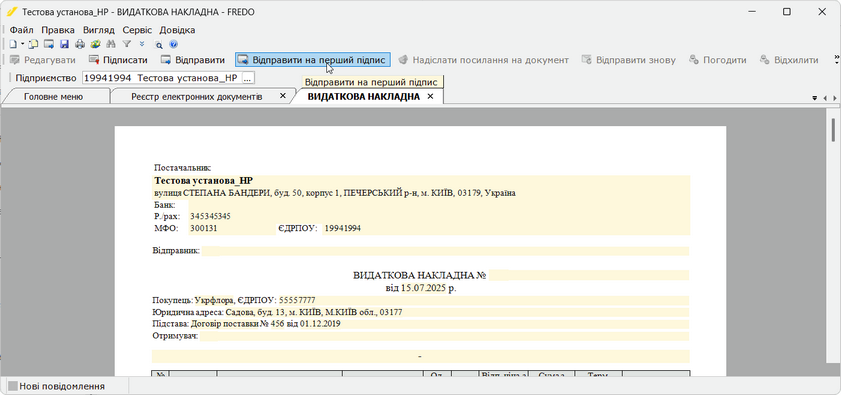Click the ellipsis button beside Підприємство field
Image resolution: width=841 pixels, height=395 pixels.
248,78
